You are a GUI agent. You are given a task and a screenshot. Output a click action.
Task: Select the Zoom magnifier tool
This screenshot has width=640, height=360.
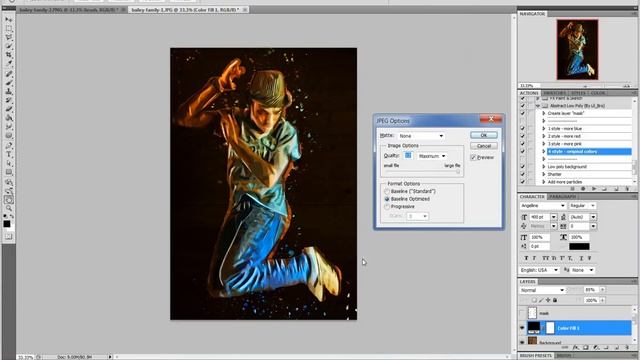[9, 209]
